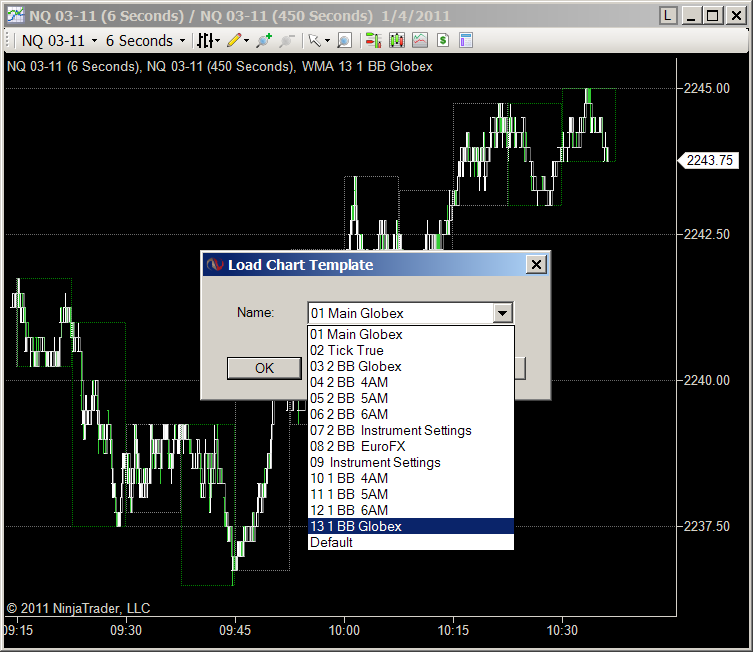Pick '05 2 BB 5AM' template

click(x=411, y=398)
